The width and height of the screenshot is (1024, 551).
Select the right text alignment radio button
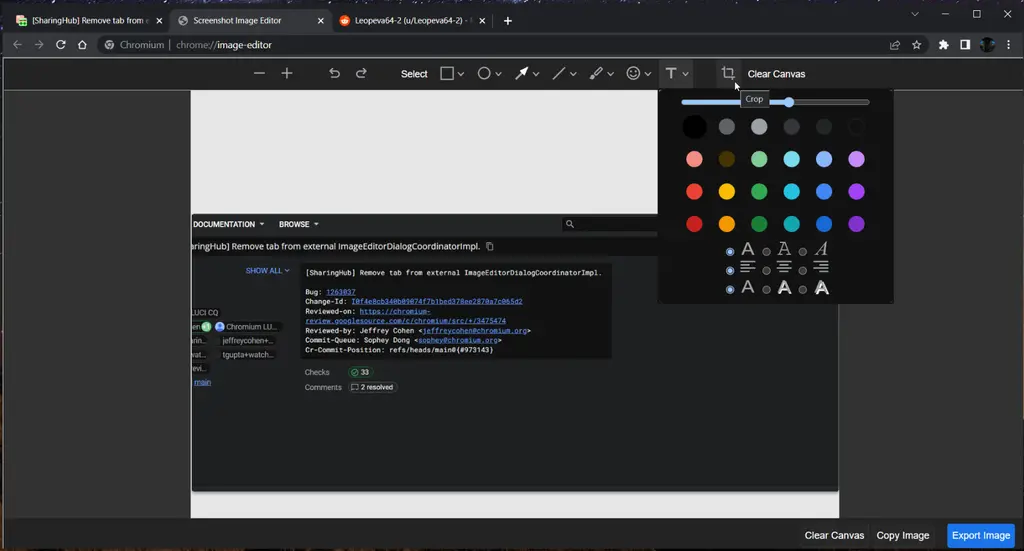(803, 270)
